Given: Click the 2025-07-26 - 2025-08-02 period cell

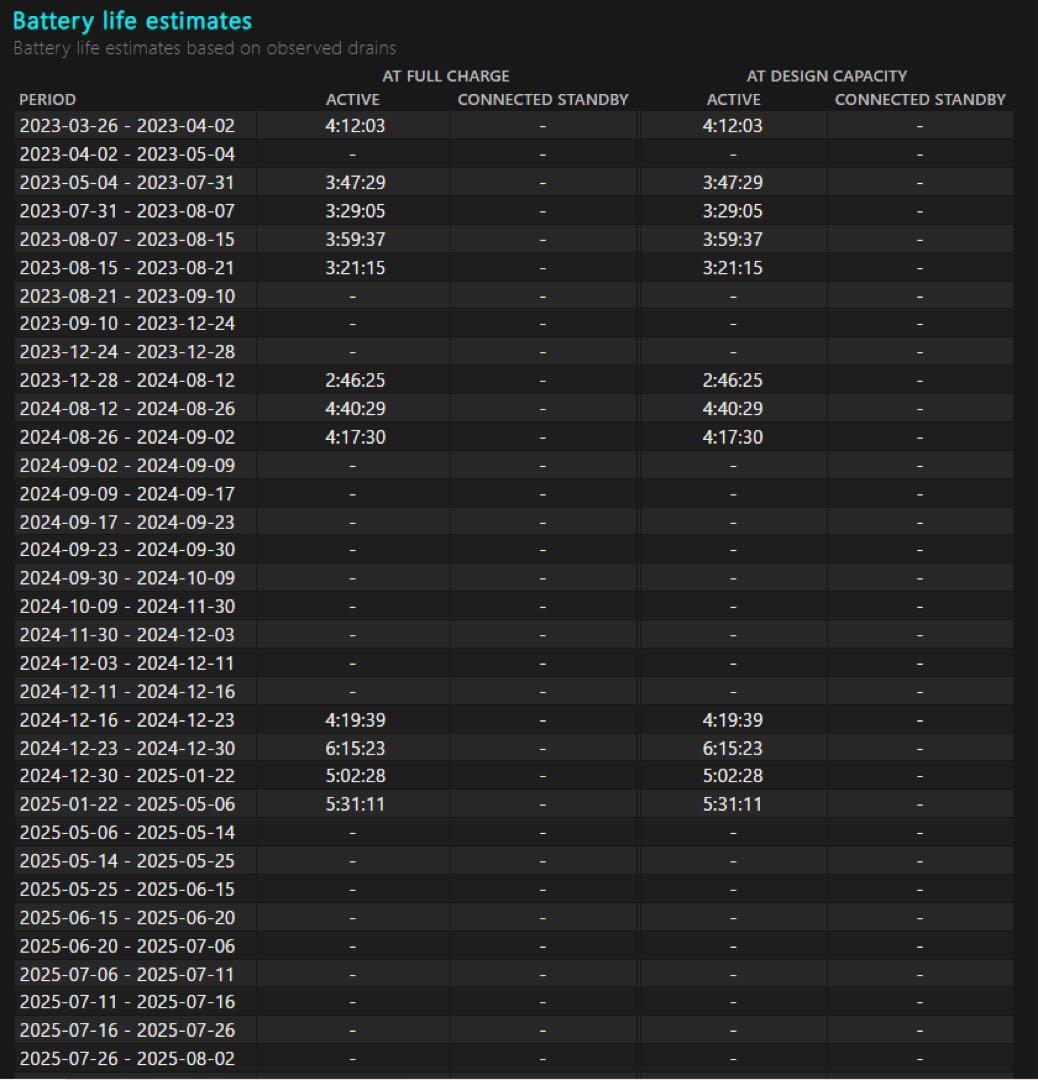Looking at the screenshot, I should [x=127, y=1058].
